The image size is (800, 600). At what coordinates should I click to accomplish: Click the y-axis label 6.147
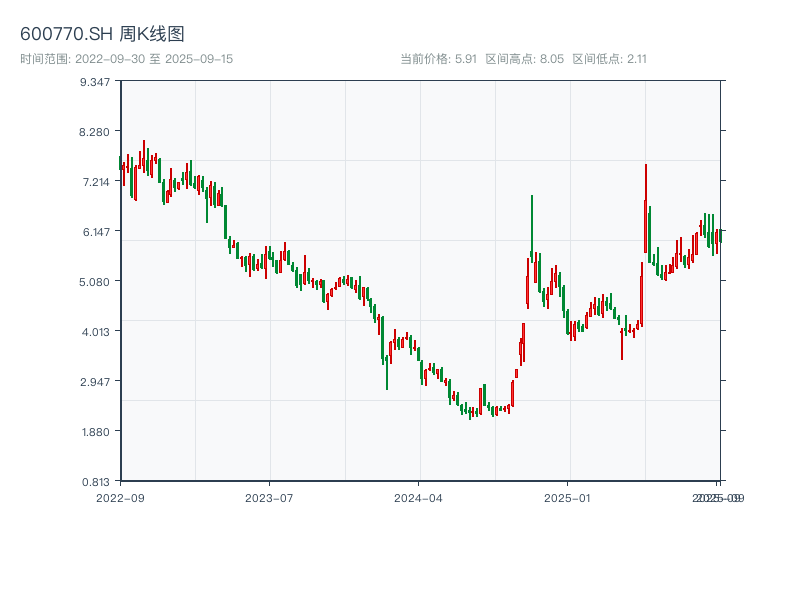96,232
